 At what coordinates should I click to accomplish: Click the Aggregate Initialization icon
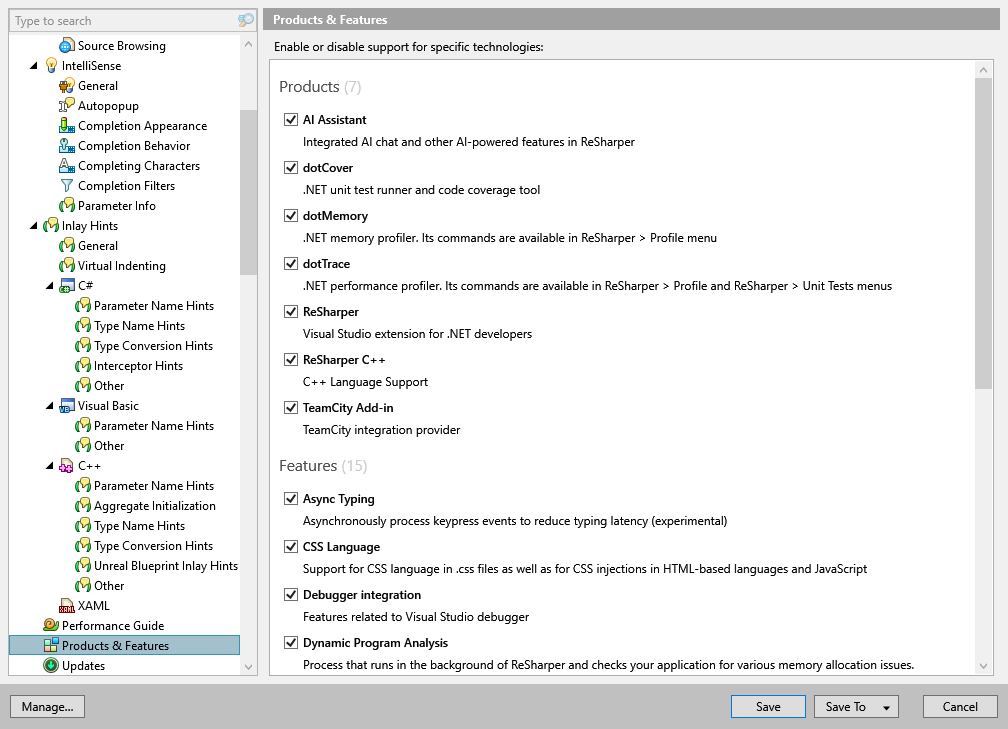83,506
